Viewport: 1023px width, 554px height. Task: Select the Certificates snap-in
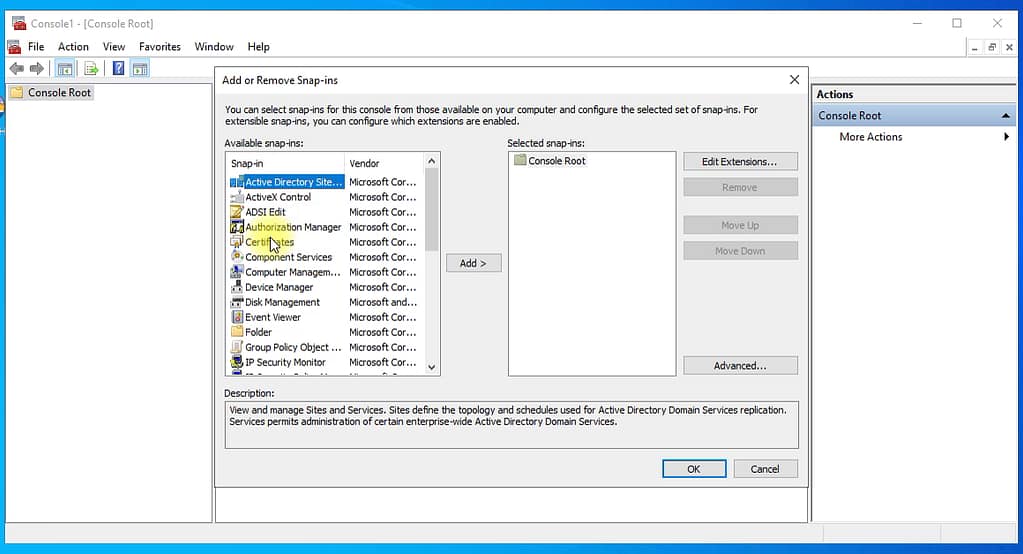tap(269, 242)
